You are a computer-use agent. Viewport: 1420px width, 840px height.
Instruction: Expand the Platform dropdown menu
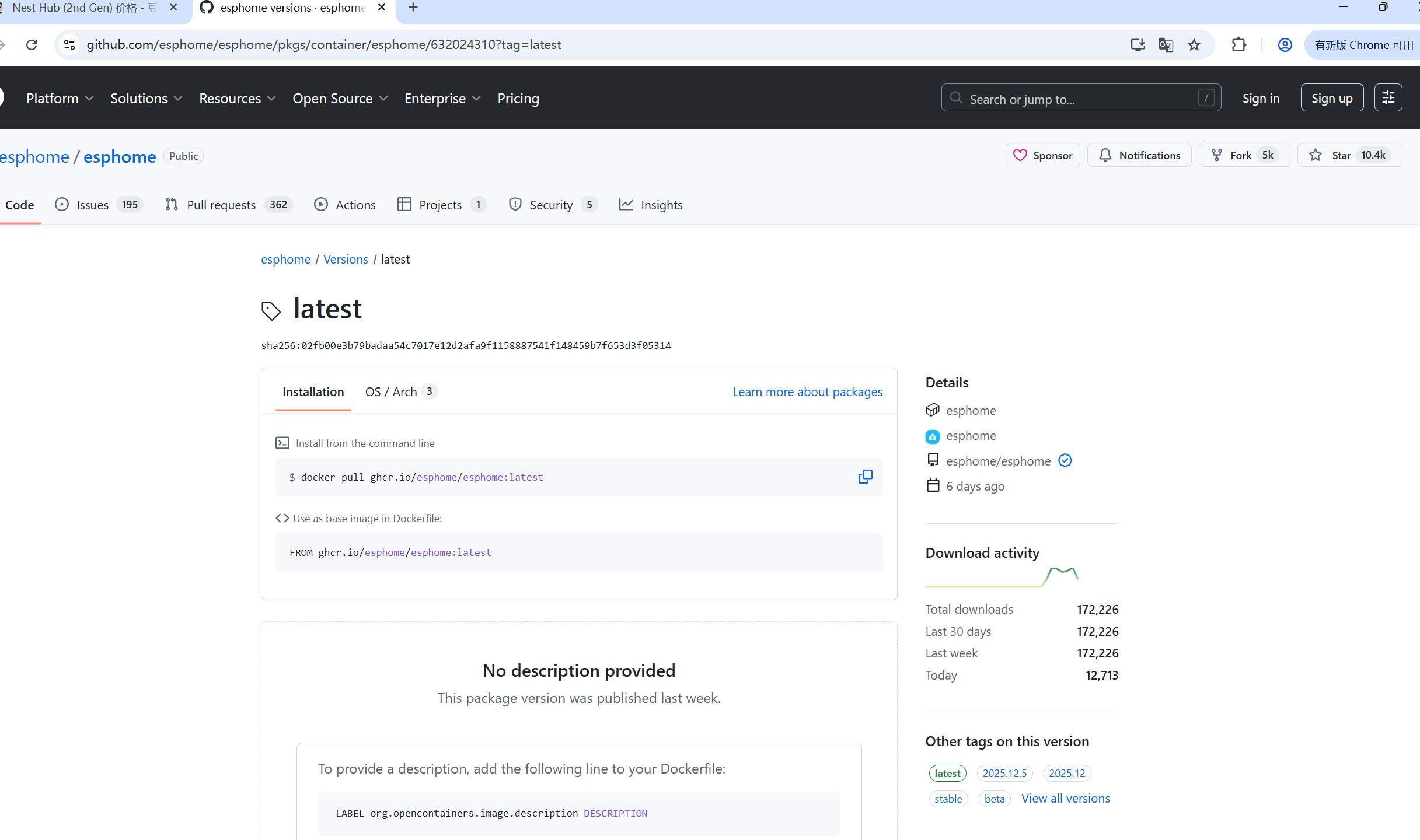60,99
